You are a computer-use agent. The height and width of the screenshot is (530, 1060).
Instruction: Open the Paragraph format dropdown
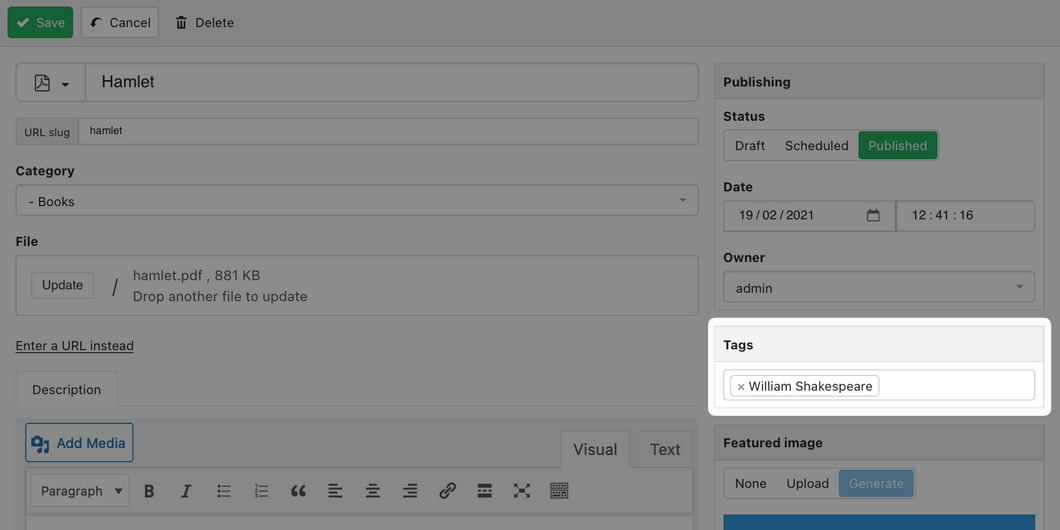pos(80,491)
